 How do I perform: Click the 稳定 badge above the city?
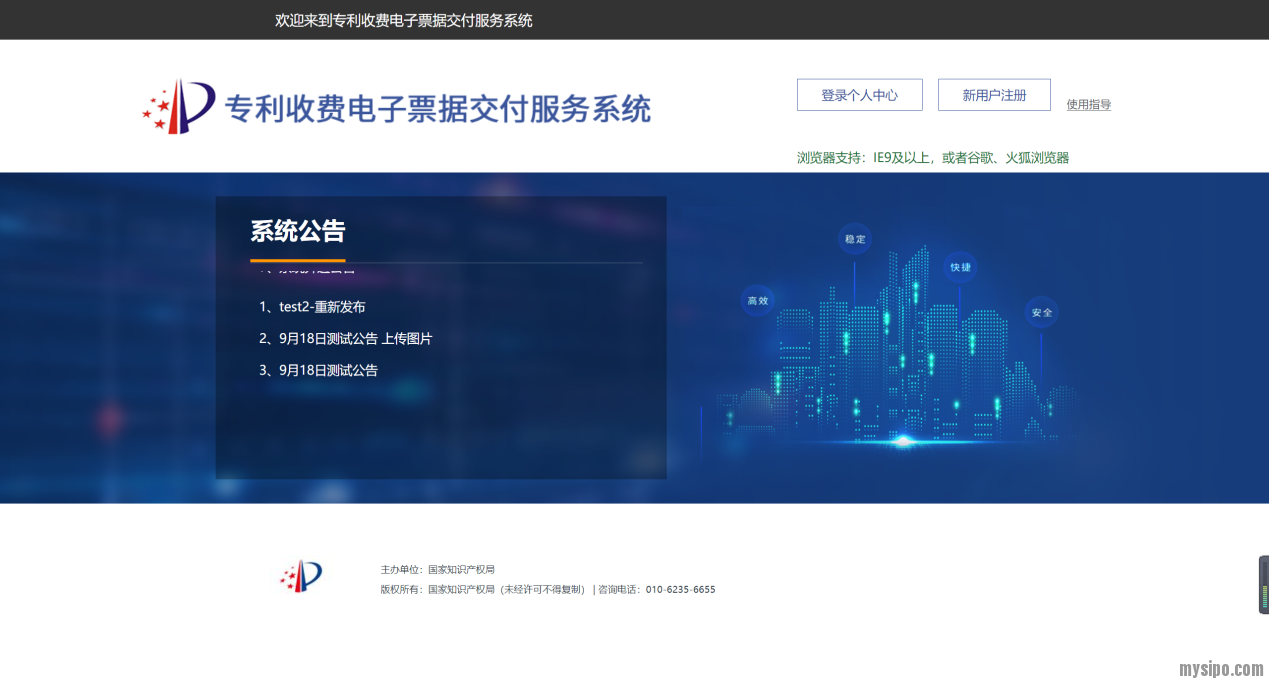pos(854,239)
